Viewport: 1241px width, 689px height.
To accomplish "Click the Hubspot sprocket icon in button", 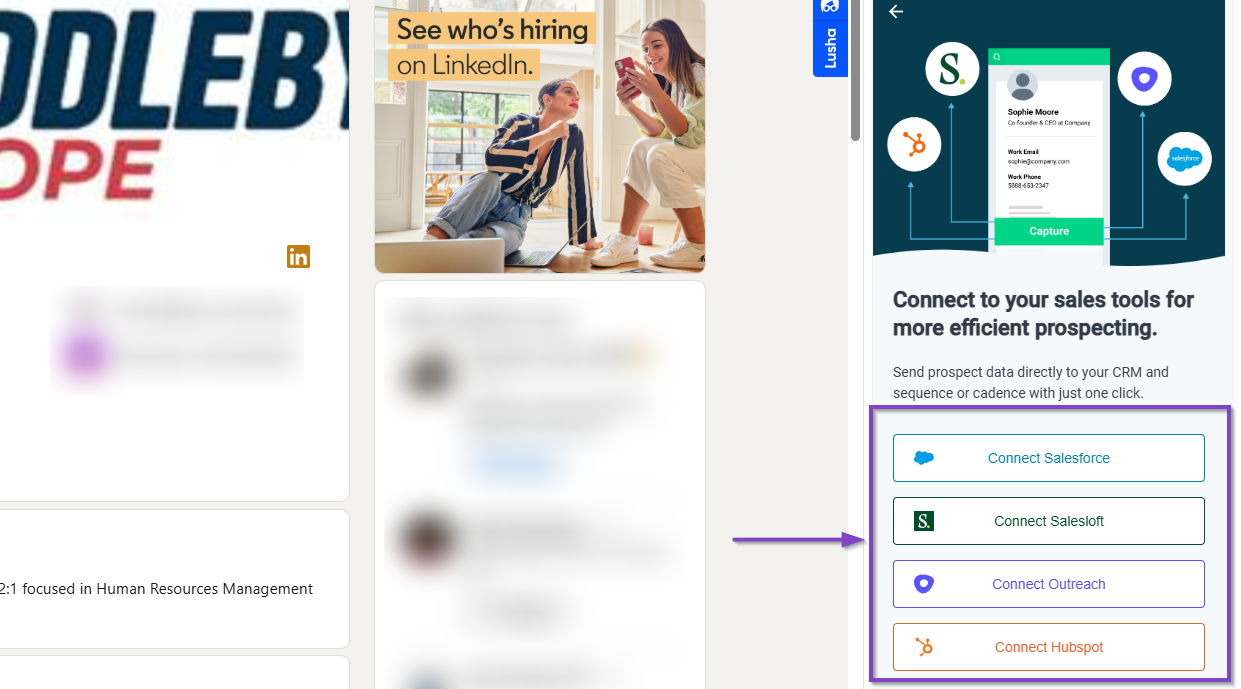I will pyautogui.click(x=924, y=647).
